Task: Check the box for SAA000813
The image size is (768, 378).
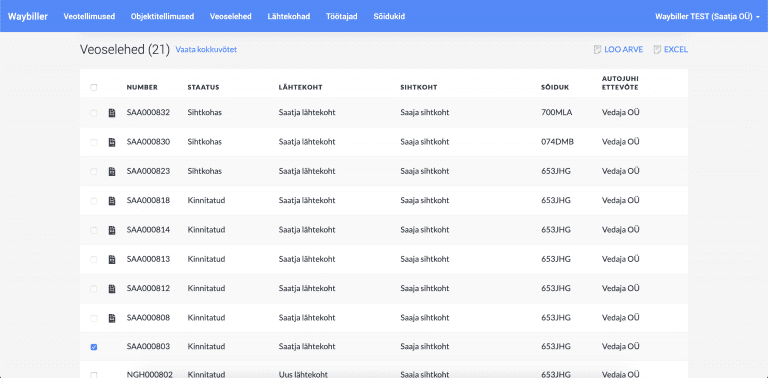Action: point(94,260)
